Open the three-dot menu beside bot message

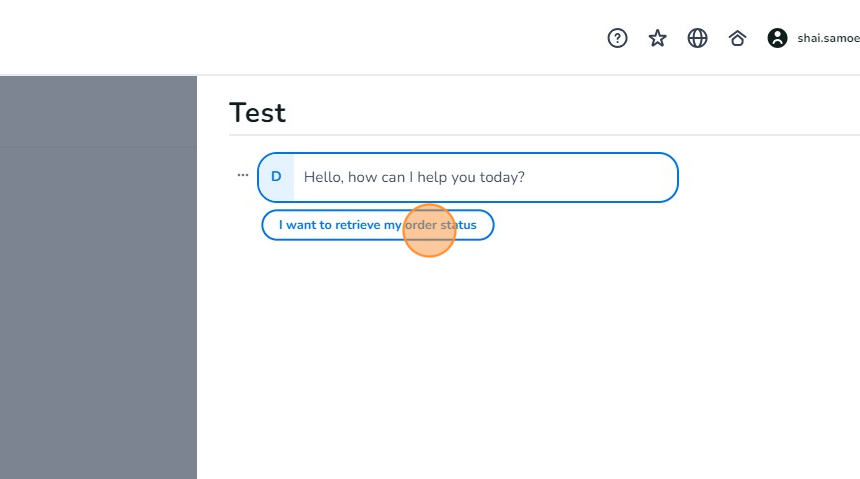click(x=242, y=175)
